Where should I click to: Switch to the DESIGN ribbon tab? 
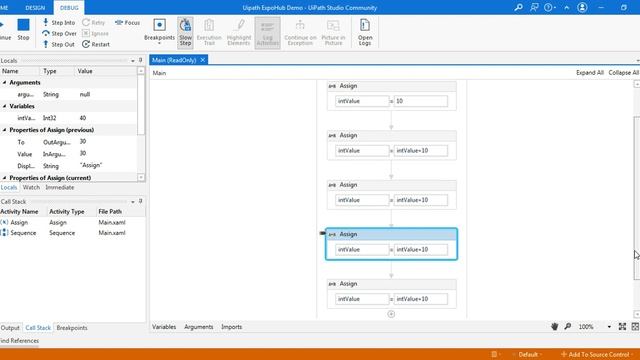(35, 8)
